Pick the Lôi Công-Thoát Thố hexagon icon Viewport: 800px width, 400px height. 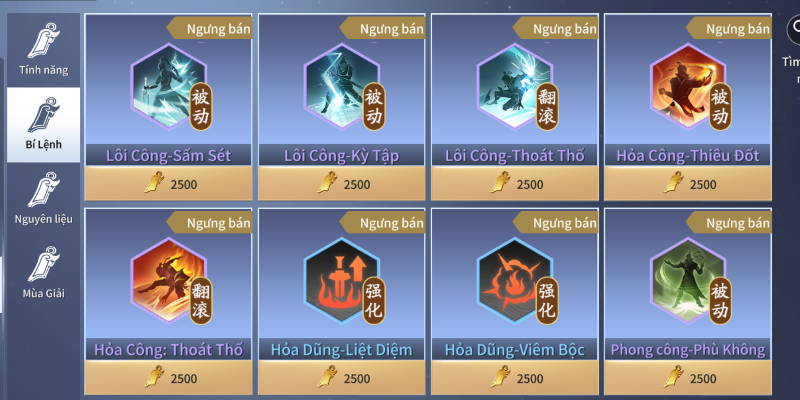[515, 87]
